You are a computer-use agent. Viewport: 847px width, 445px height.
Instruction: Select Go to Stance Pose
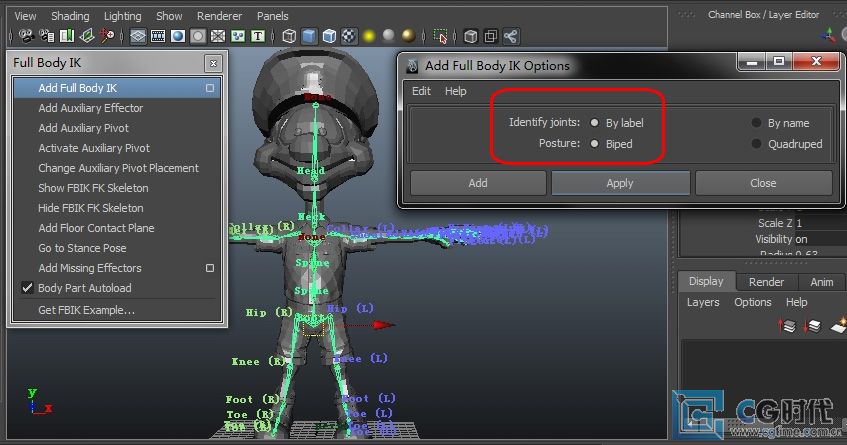(116, 248)
